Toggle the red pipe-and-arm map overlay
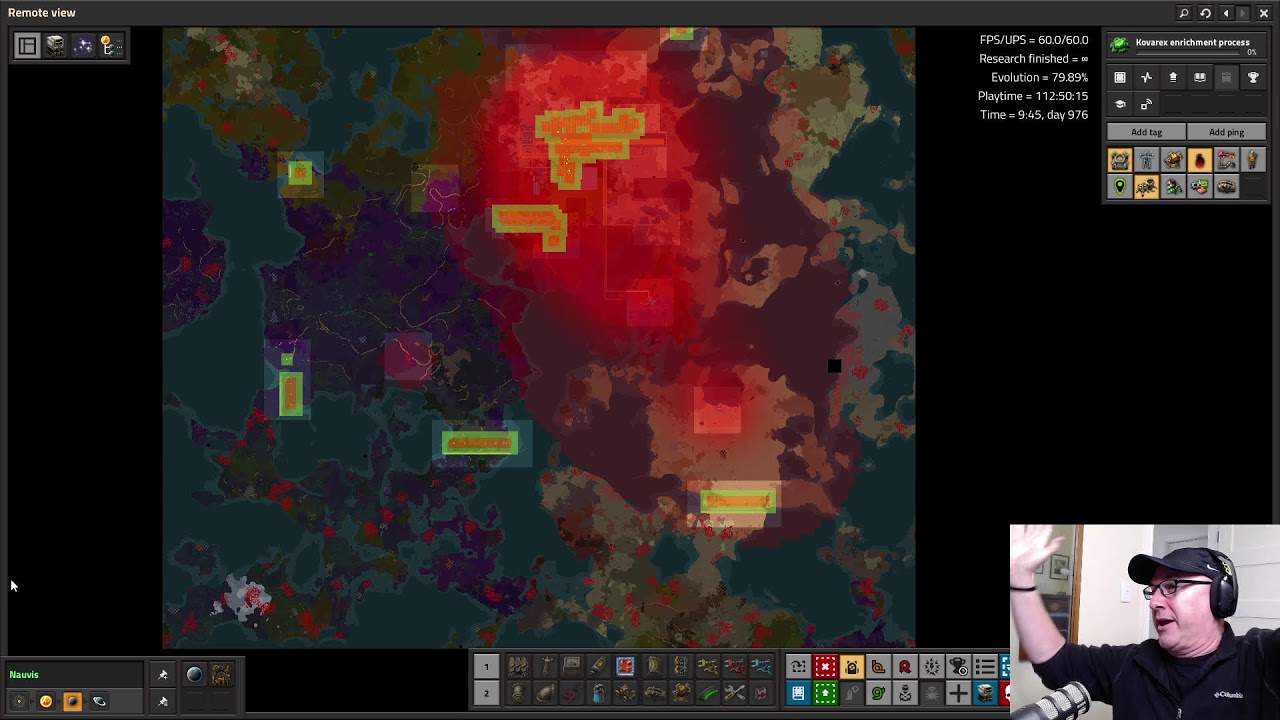Image resolution: width=1280 pixels, height=720 pixels. (x=1226, y=160)
